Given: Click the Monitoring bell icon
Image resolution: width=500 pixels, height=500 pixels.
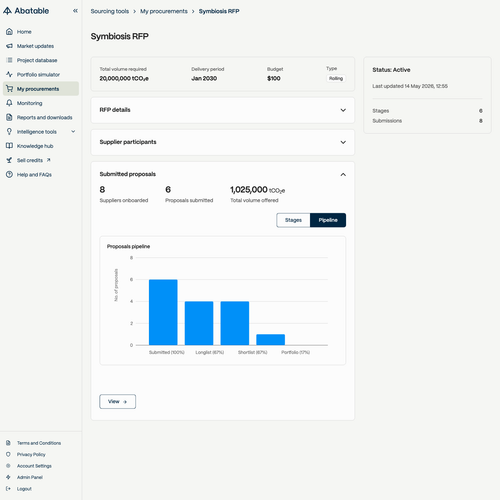Looking at the screenshot, I should coord(9,103).
